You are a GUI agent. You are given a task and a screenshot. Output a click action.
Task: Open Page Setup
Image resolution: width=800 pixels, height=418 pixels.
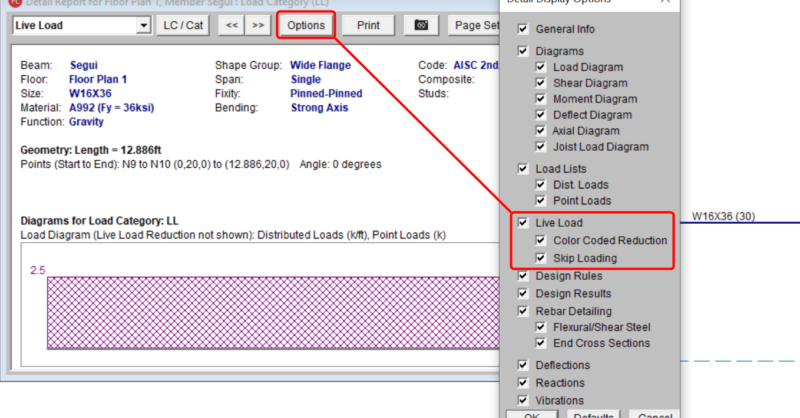tap(475, 24)
